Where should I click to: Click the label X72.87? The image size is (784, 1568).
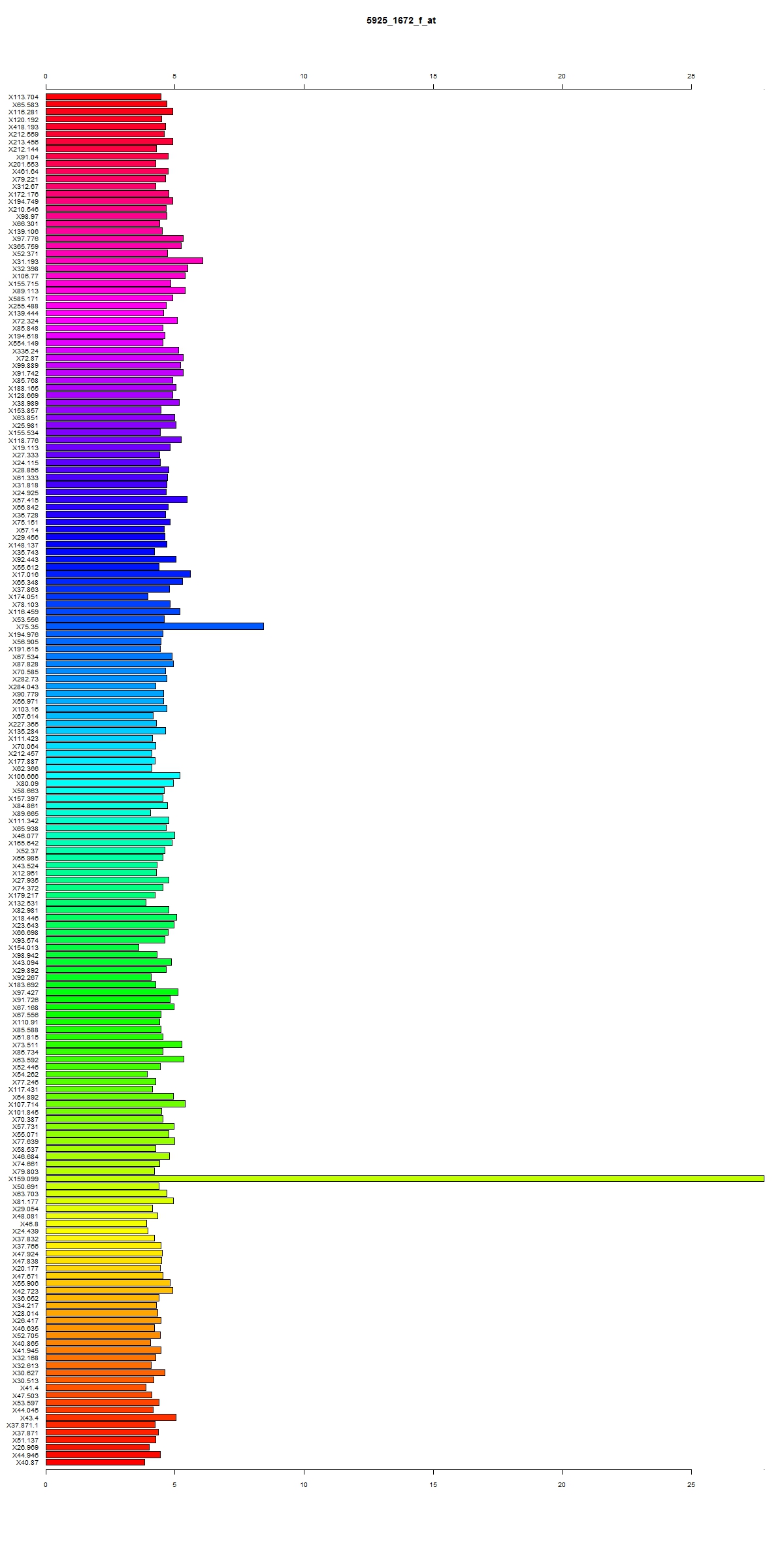click(27, 358)
